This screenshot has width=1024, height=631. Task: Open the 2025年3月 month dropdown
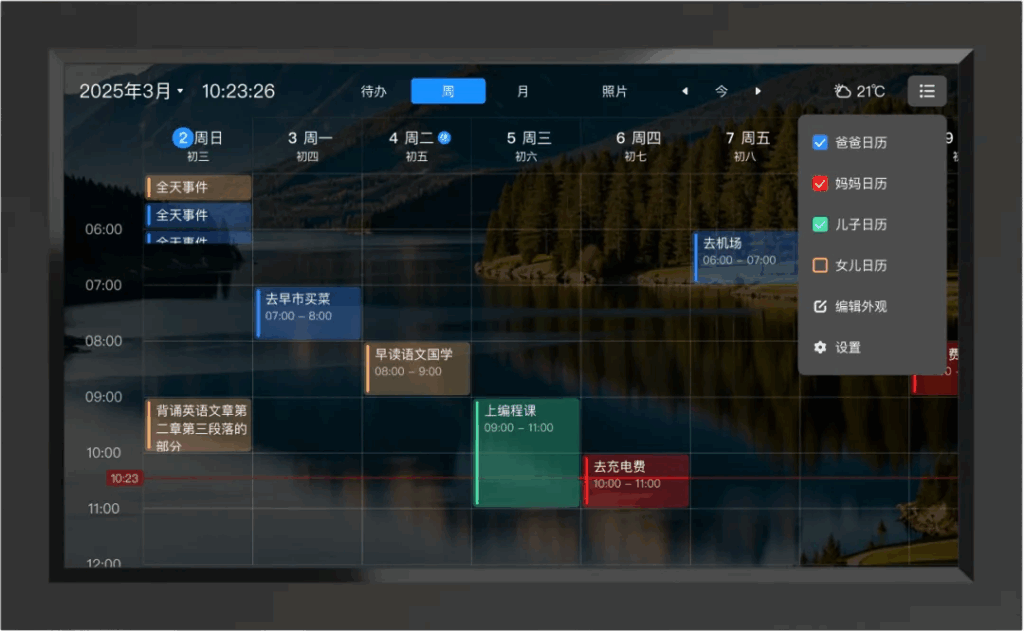tap(131, 91)
